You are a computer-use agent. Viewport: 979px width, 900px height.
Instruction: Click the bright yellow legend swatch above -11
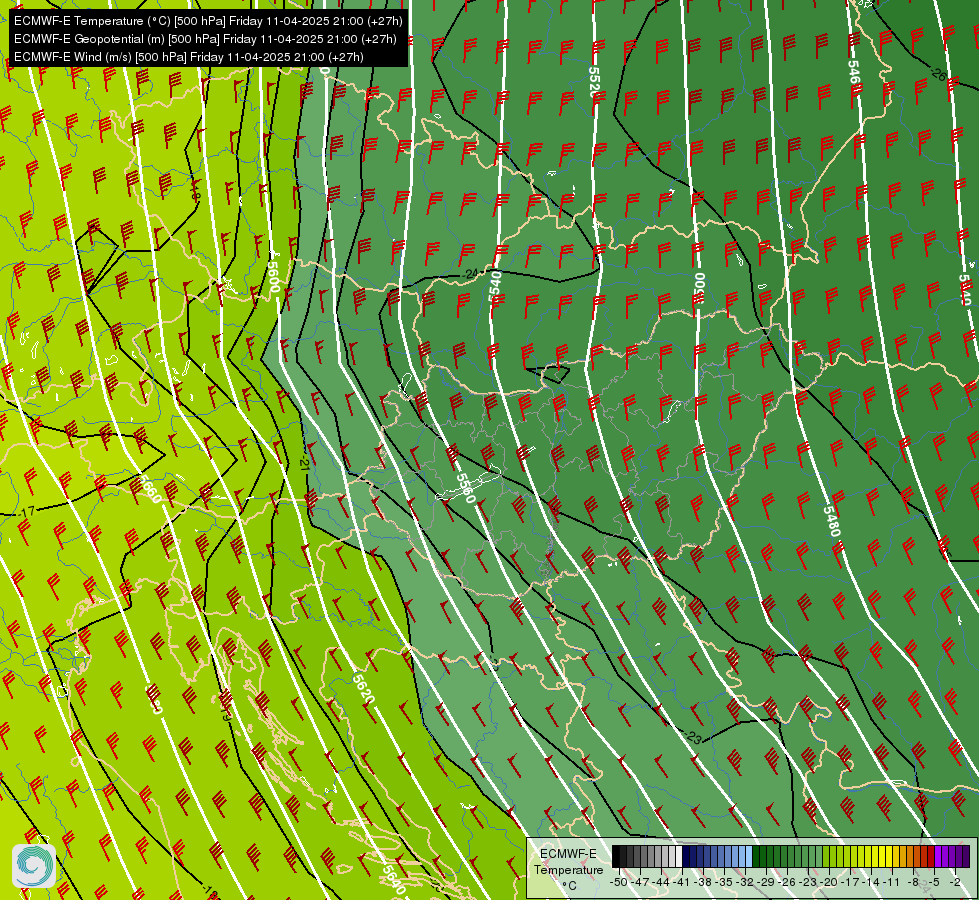(x=889, y=856)
